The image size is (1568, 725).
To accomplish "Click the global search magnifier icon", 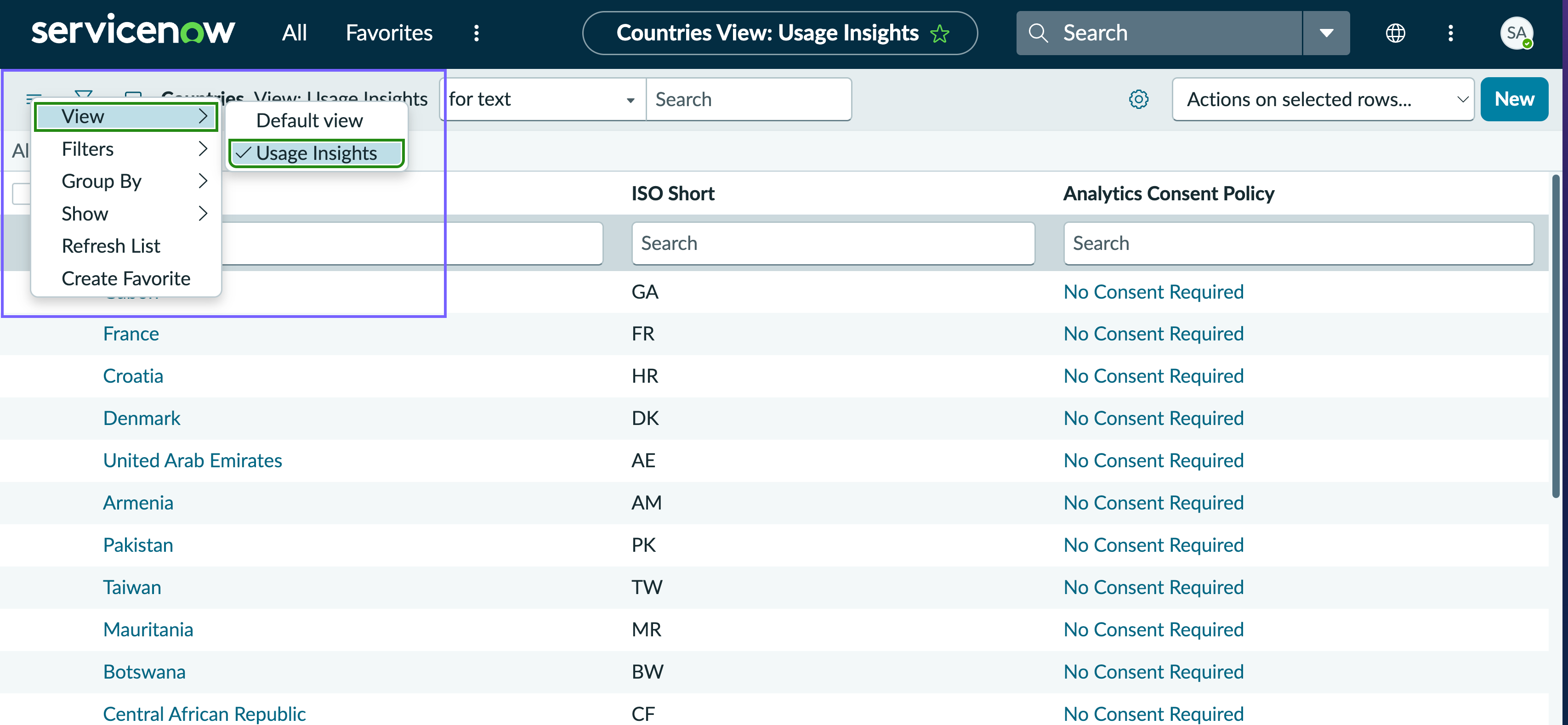I will [1038, 33].
